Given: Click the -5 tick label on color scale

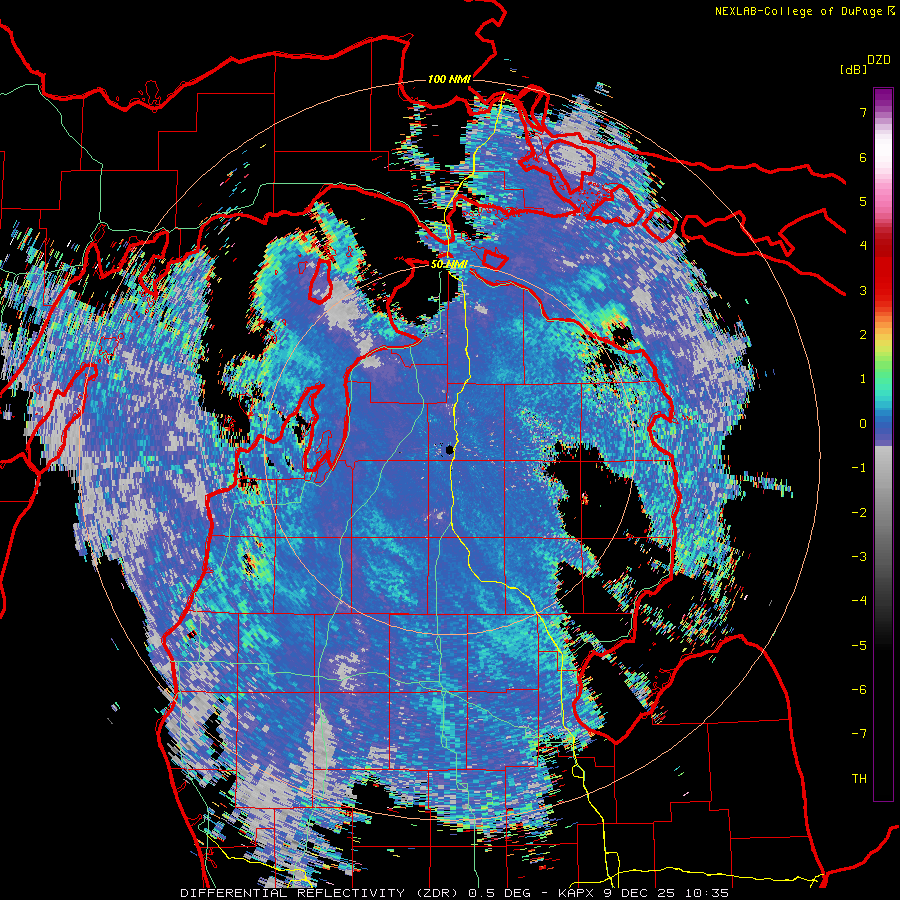Looking at the screenshot, I should tap(859, 645).
